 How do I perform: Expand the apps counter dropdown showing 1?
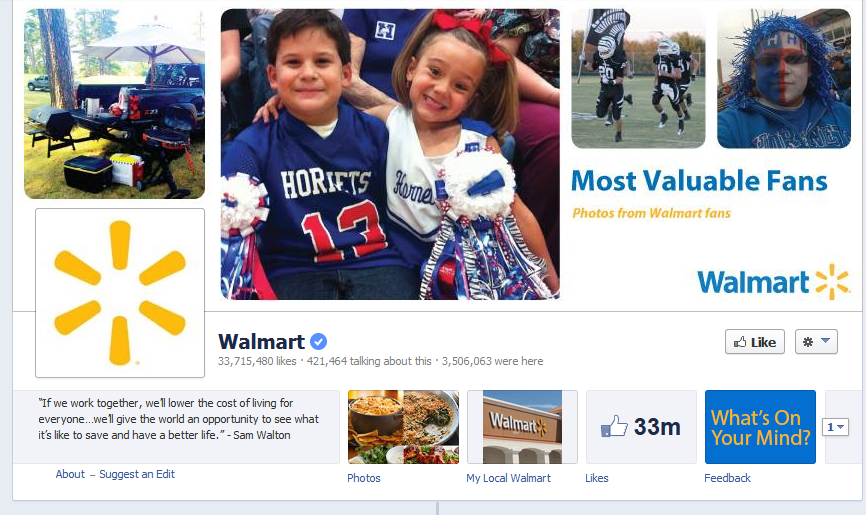tap(835, 427)
